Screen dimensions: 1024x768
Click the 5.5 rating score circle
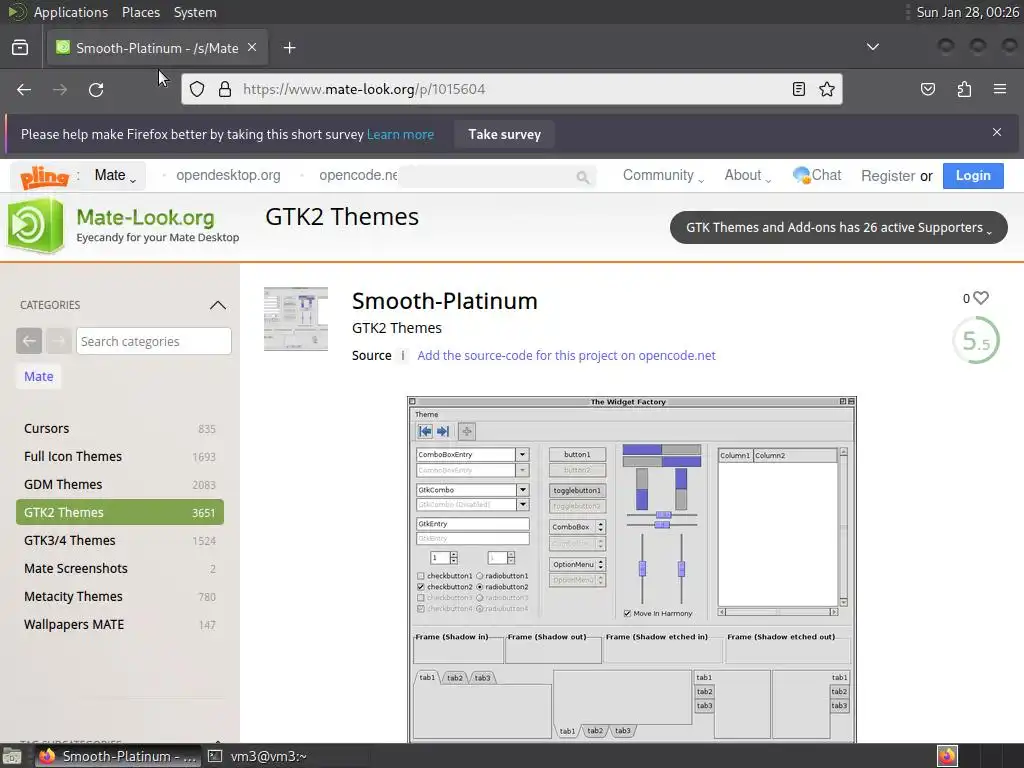point(976,340)
